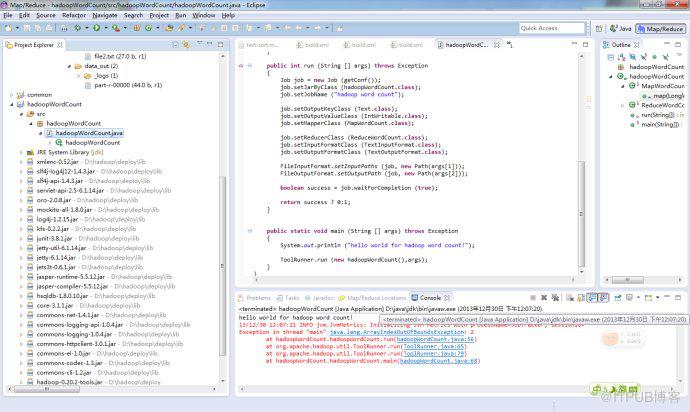The height and width of the screenshot is (412, 690).
Task: Click the Open Perspective icon
Action: click(x=599, y=29)
